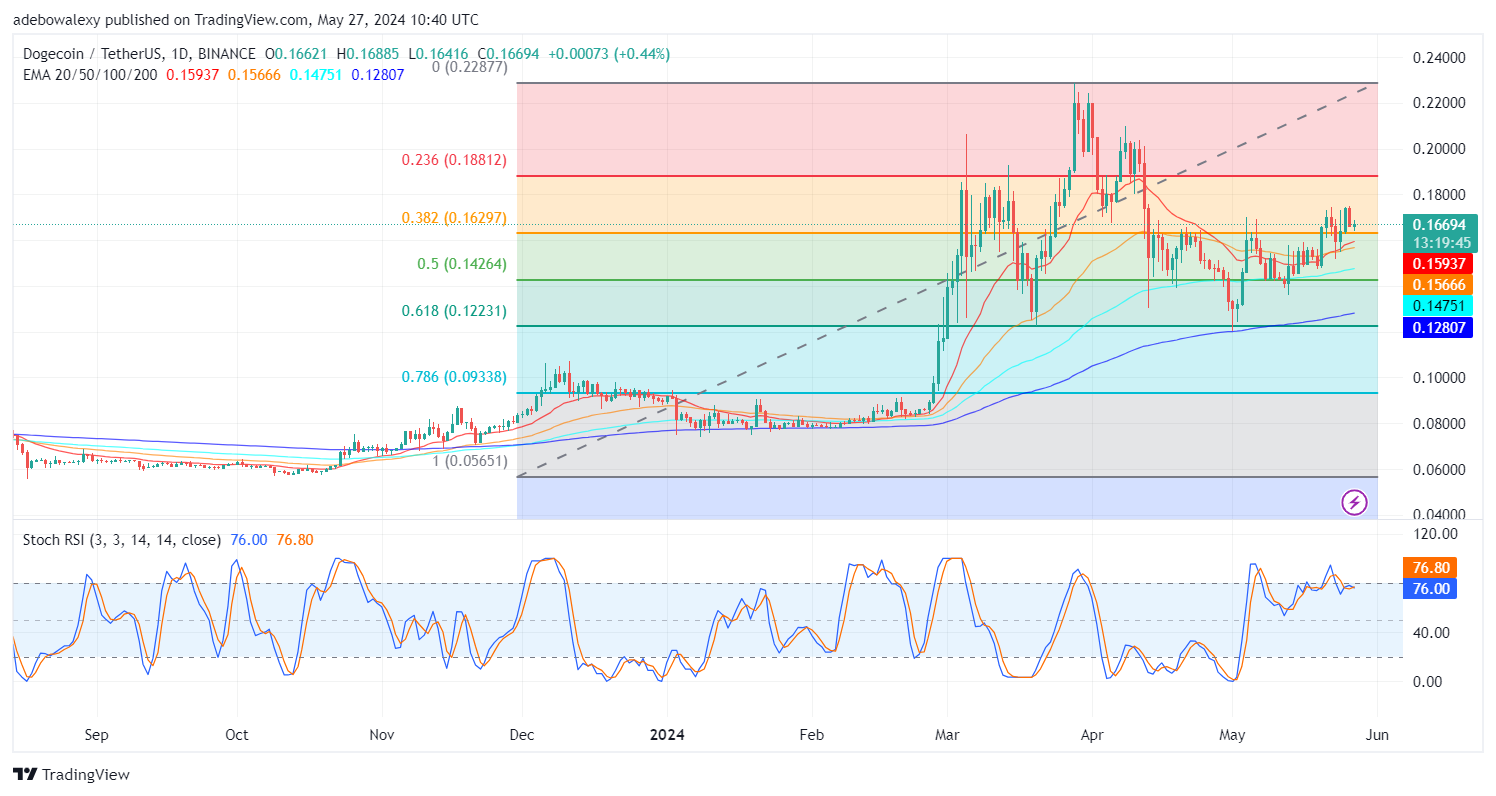Click the 0.5 (0.14264) Fibonacci level label

tap(462, 264)
